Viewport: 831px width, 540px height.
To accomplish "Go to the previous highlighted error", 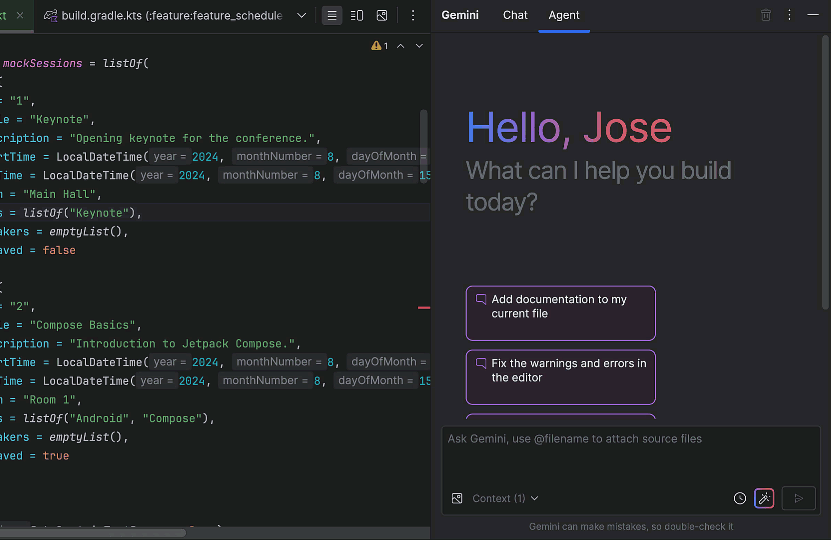I will click(x=401, y=46).
